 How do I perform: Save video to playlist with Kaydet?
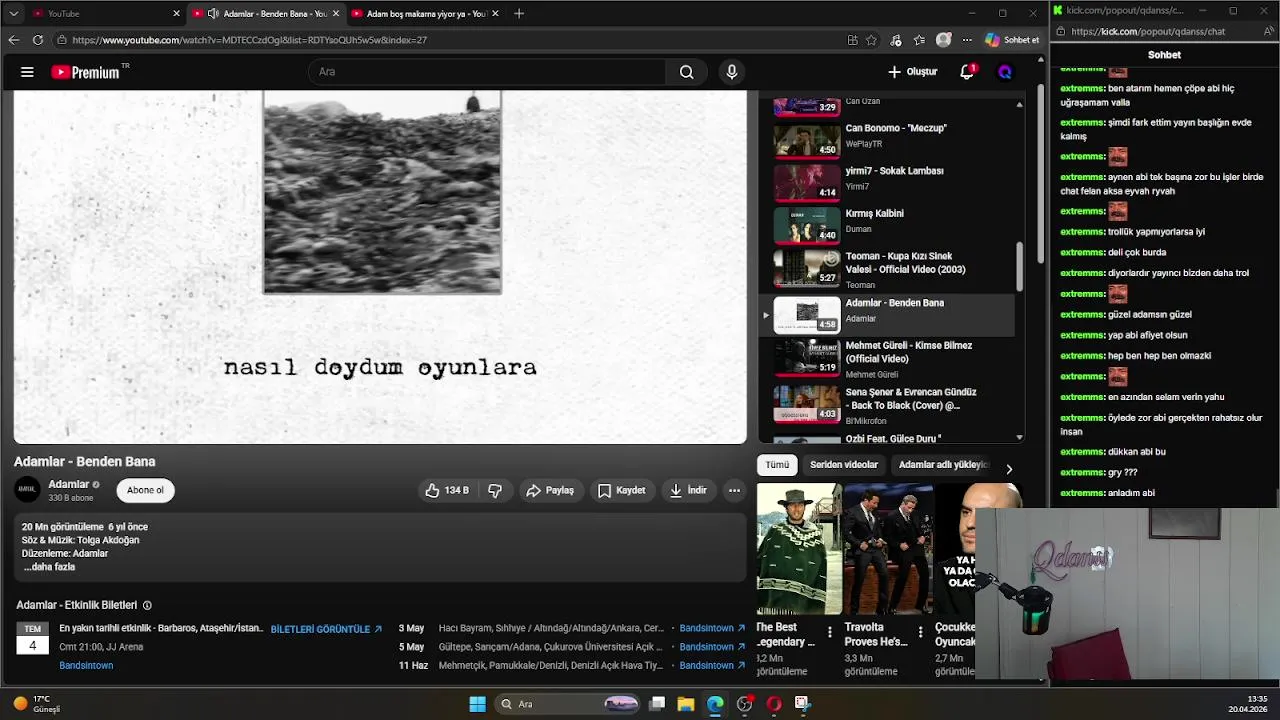coord(622,490)
